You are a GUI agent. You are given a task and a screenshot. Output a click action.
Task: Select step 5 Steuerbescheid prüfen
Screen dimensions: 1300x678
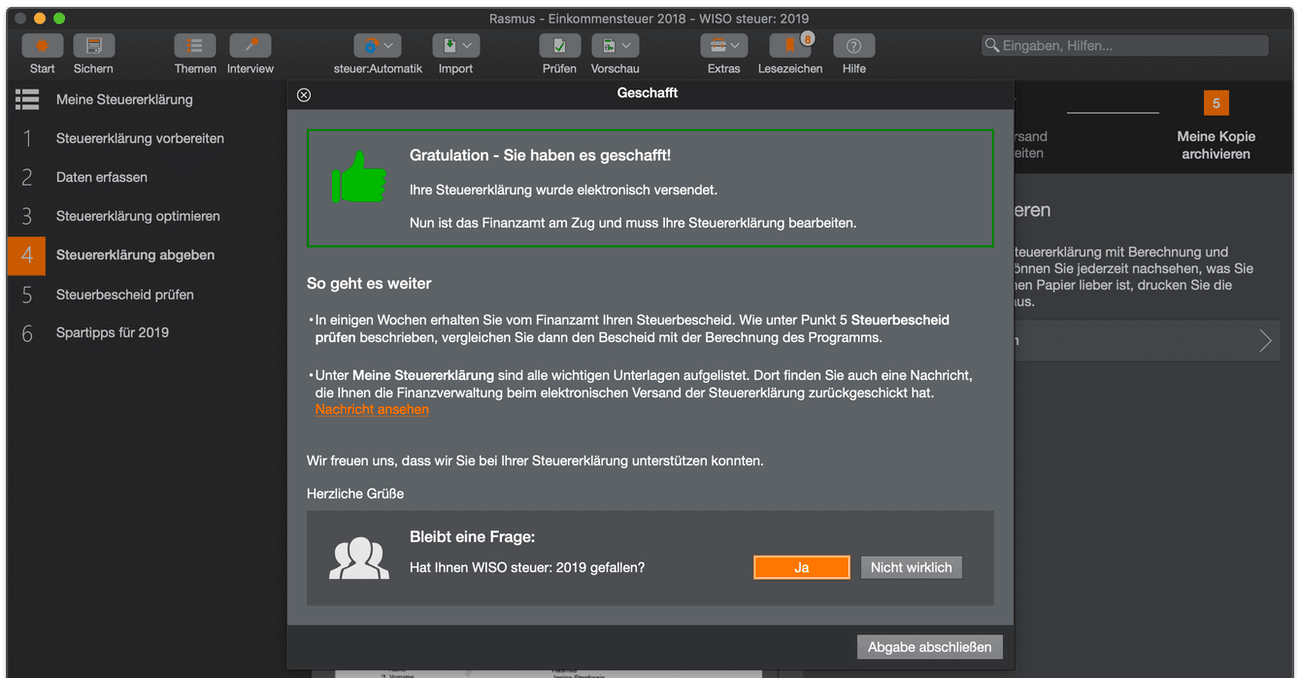(x=125, y=295)
